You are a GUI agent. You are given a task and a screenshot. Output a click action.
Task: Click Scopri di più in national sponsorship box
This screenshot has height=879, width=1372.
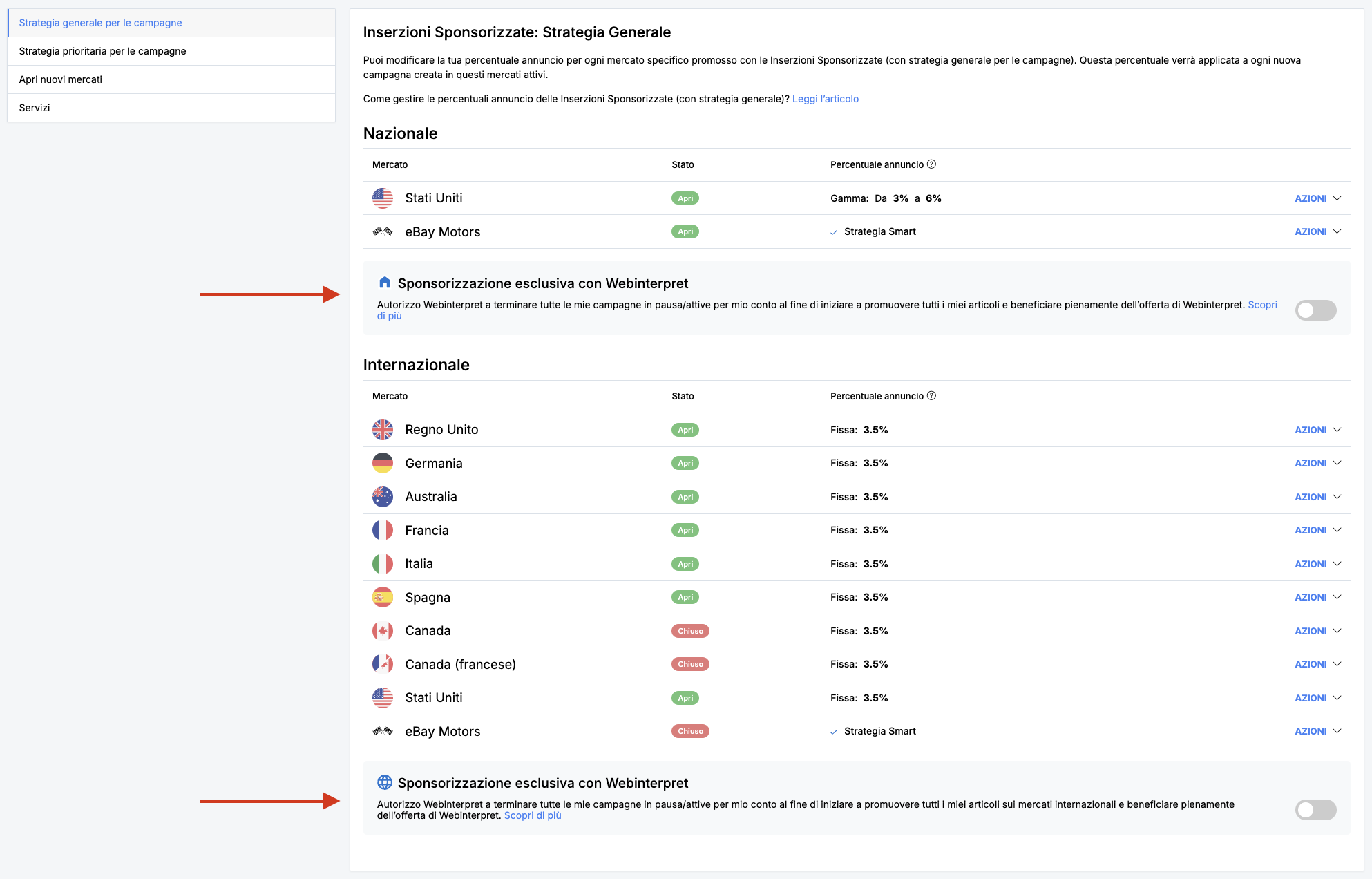coord(1261,305)
